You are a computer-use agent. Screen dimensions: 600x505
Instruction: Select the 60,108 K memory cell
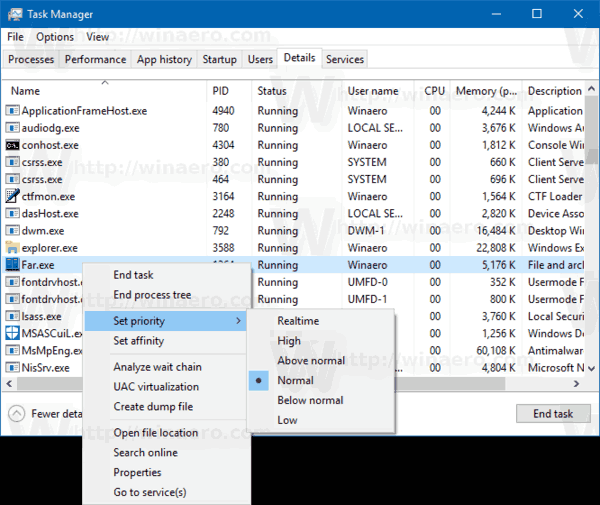pos(496,350)
